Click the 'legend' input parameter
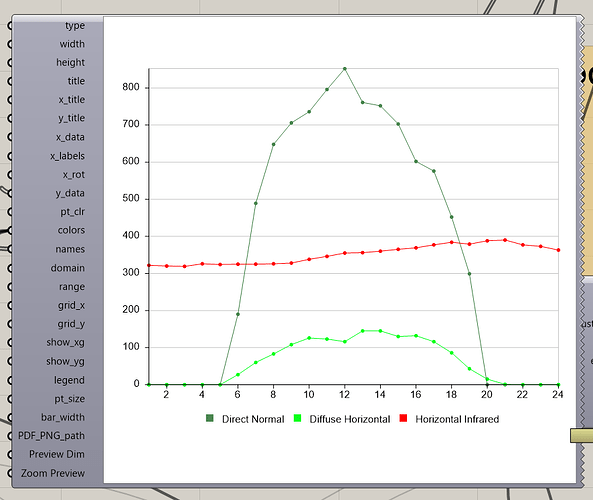The height and width of the screenshot is (500, 593). click(69, 380)
